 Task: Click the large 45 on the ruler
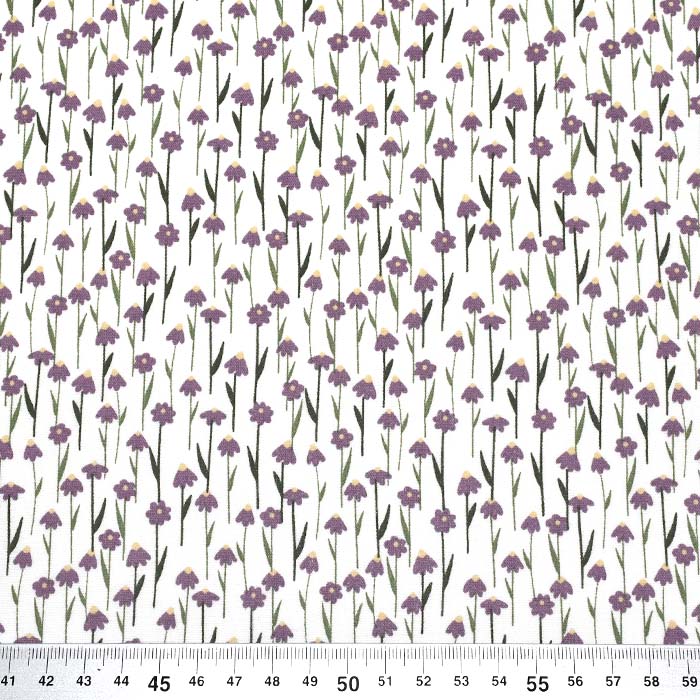coord(159,683)
